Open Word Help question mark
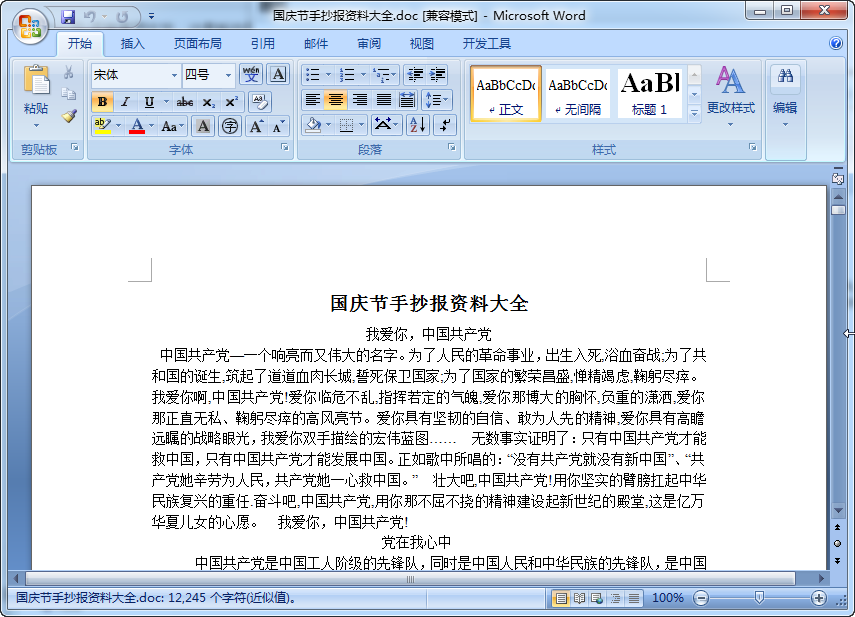 tap(835, 43)
